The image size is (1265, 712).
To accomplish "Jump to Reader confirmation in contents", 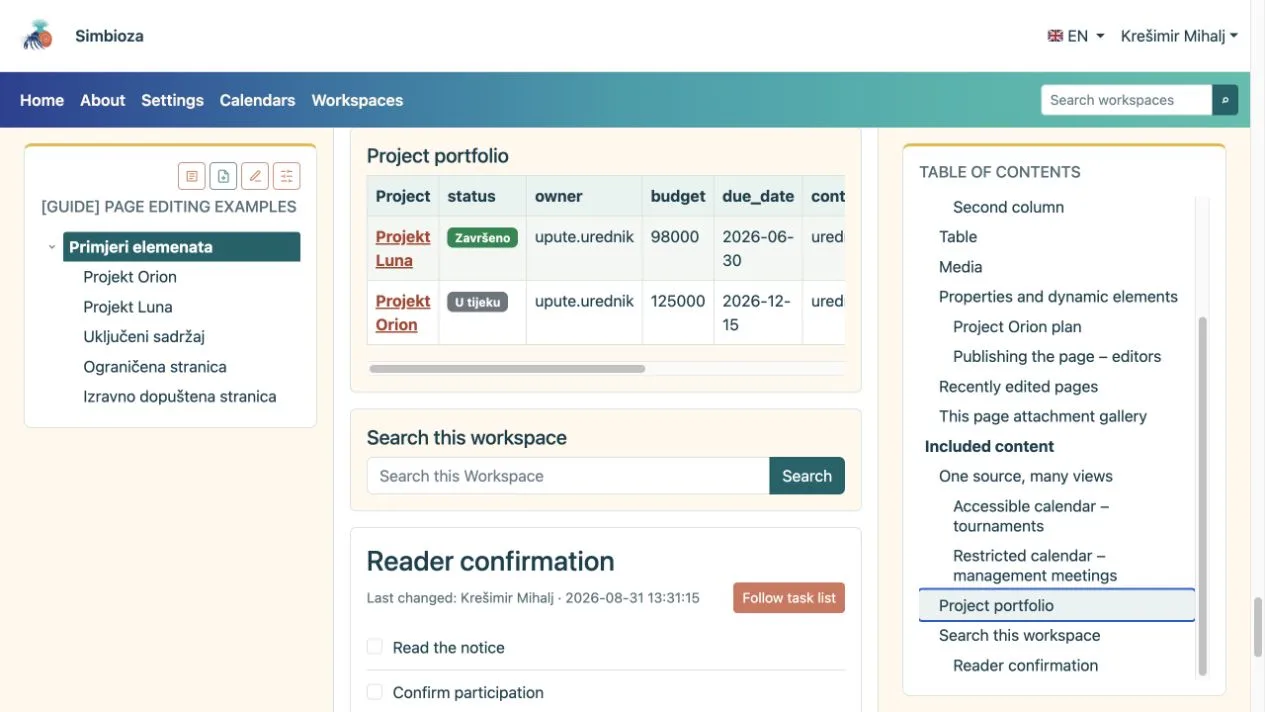I will [x=1025, y=665].
